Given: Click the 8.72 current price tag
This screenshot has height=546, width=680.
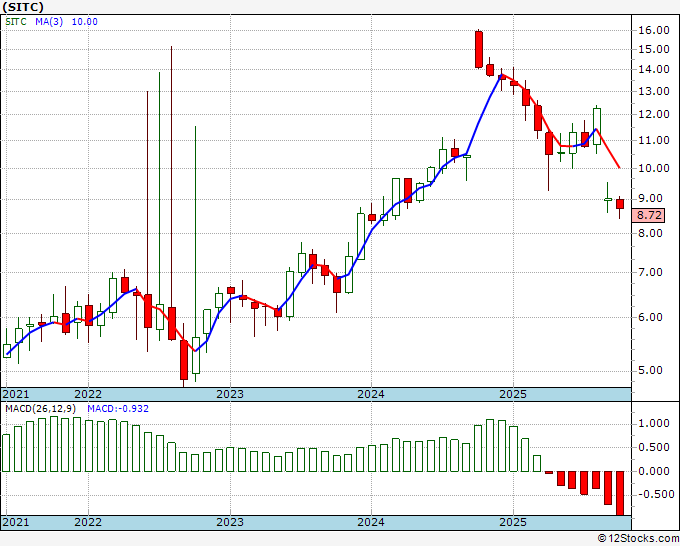Looking at the screenshot, I should click(x=649, y=215).
